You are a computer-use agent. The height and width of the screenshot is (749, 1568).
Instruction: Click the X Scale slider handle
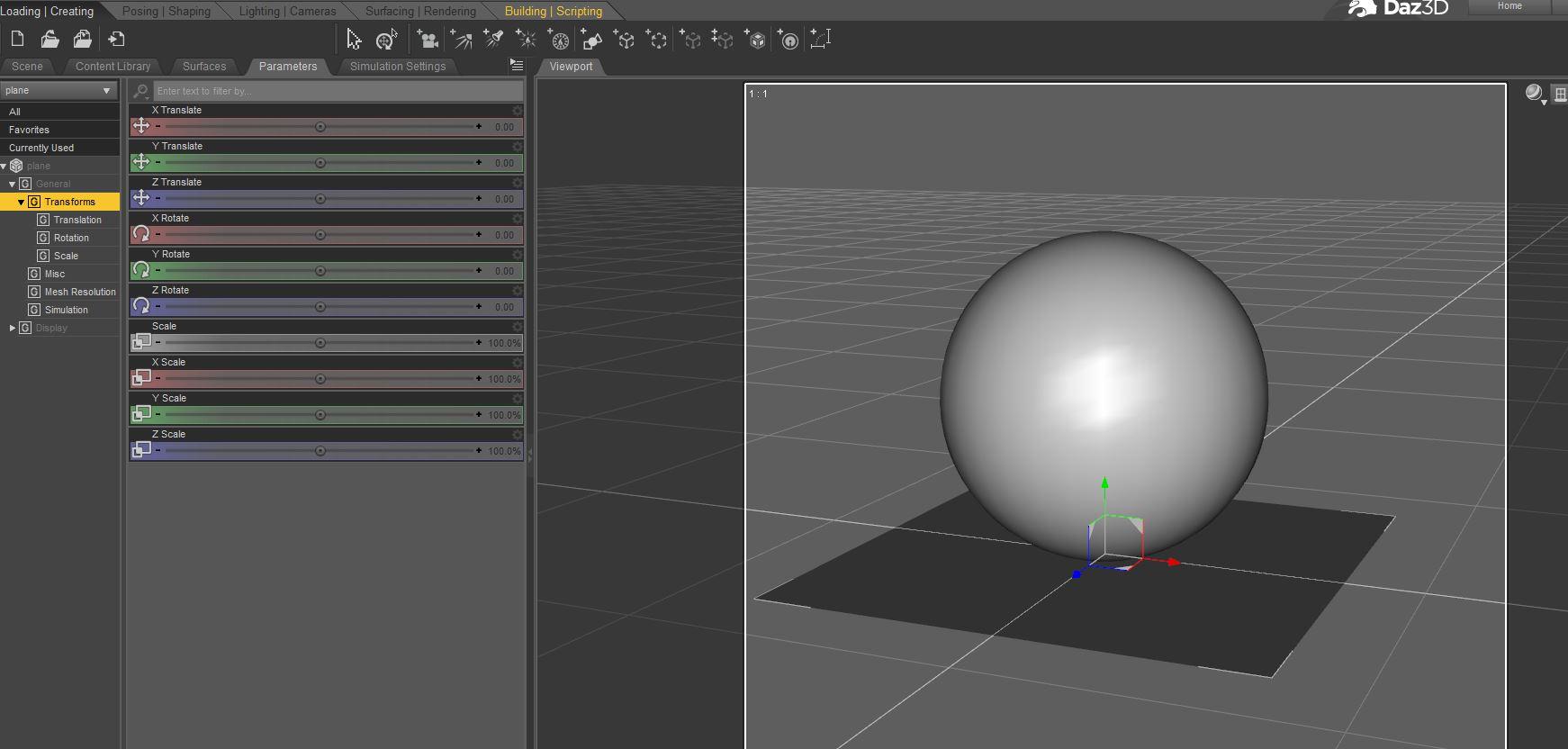(x=320, y=379)
